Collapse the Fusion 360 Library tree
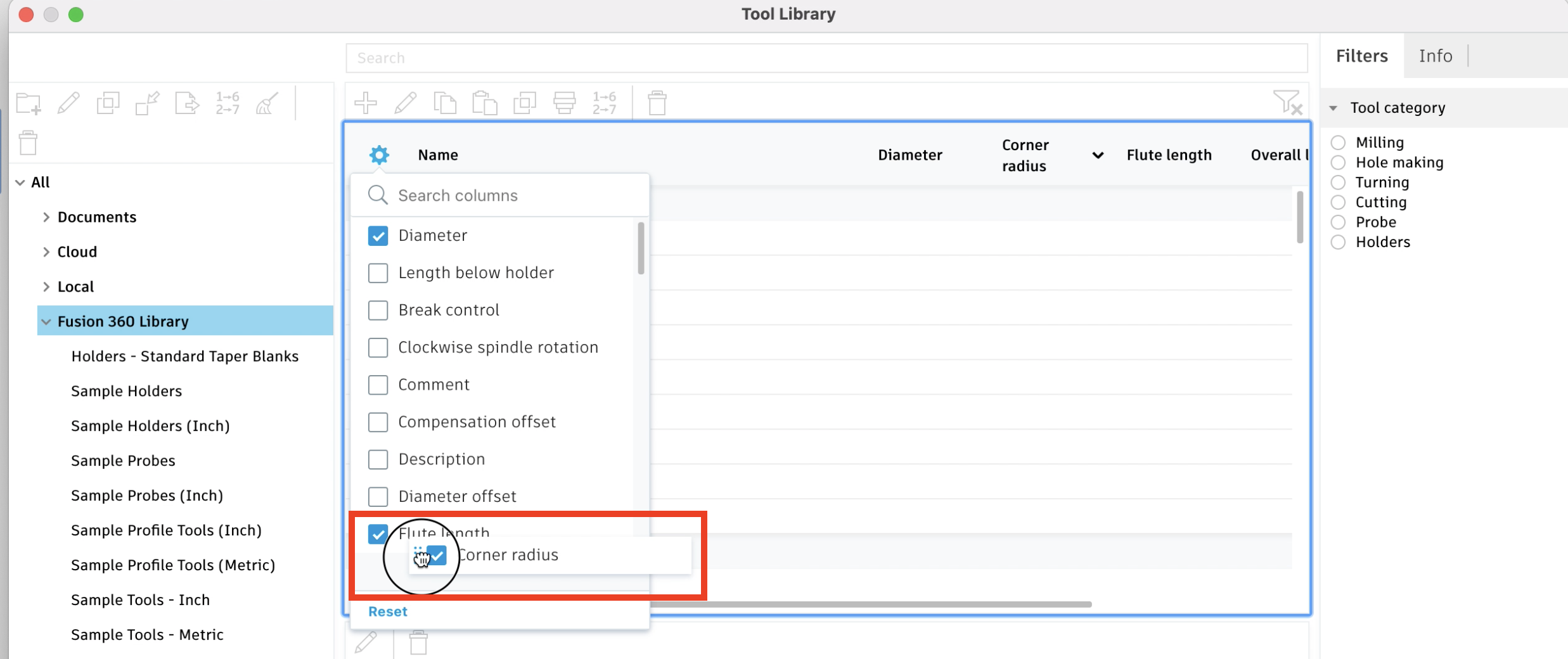The width and height of the screenshot is (1568, 659). click(x=46, y=321)
